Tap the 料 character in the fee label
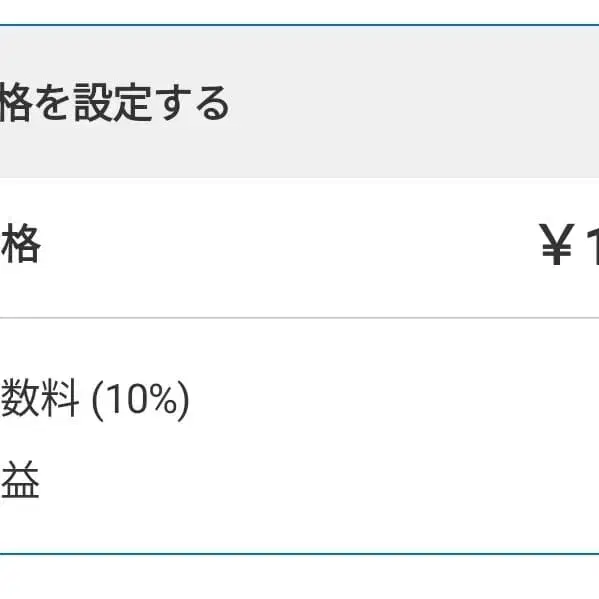 pos(60,397)
